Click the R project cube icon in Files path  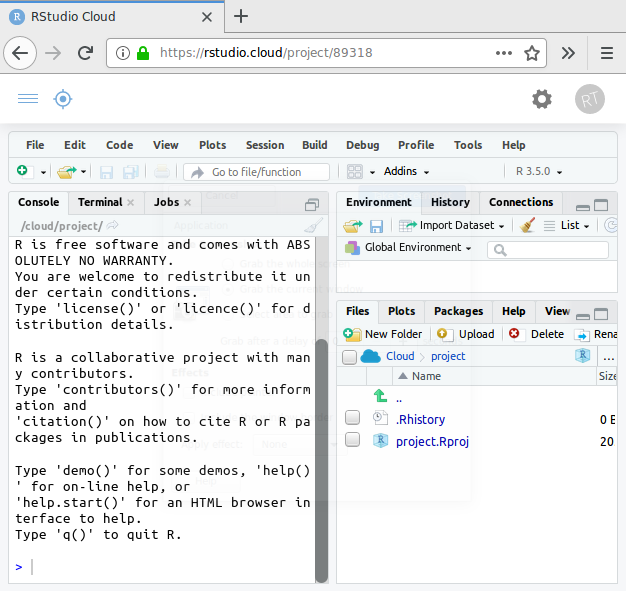coord(582,355)
